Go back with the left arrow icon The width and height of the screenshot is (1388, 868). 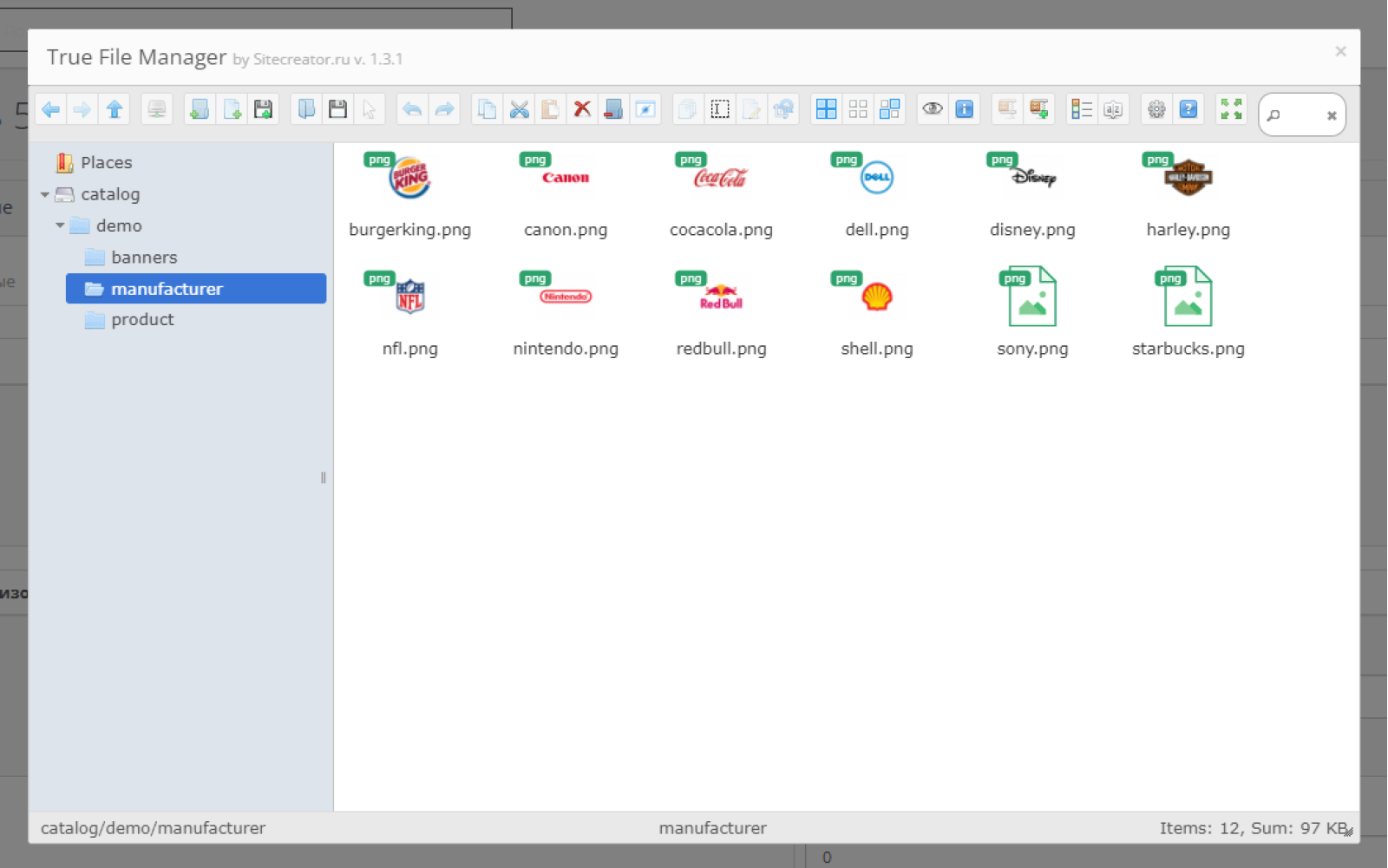[x=50, y=109]
